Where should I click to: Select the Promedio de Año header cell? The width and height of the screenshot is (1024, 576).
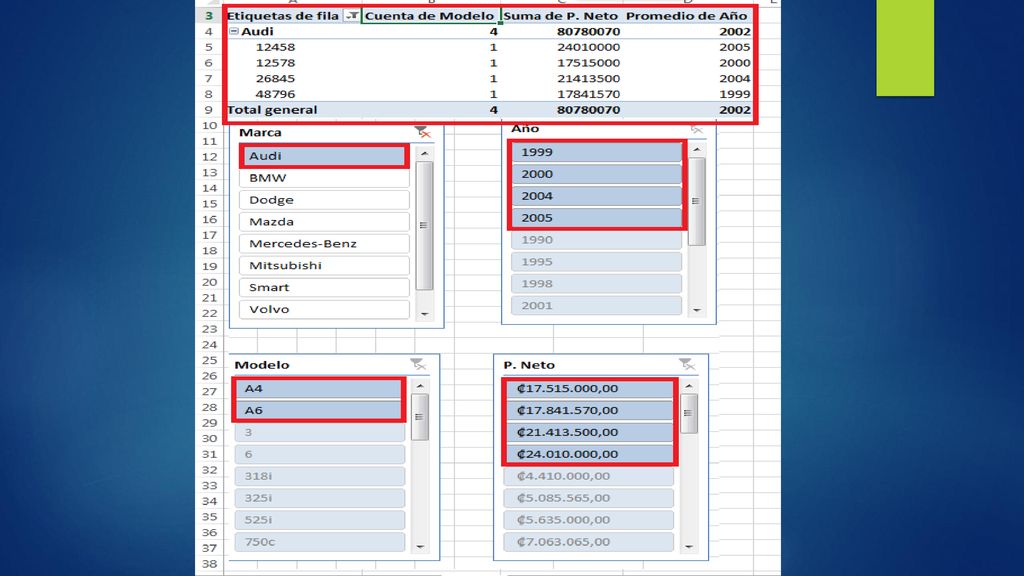tap(687, 16)
